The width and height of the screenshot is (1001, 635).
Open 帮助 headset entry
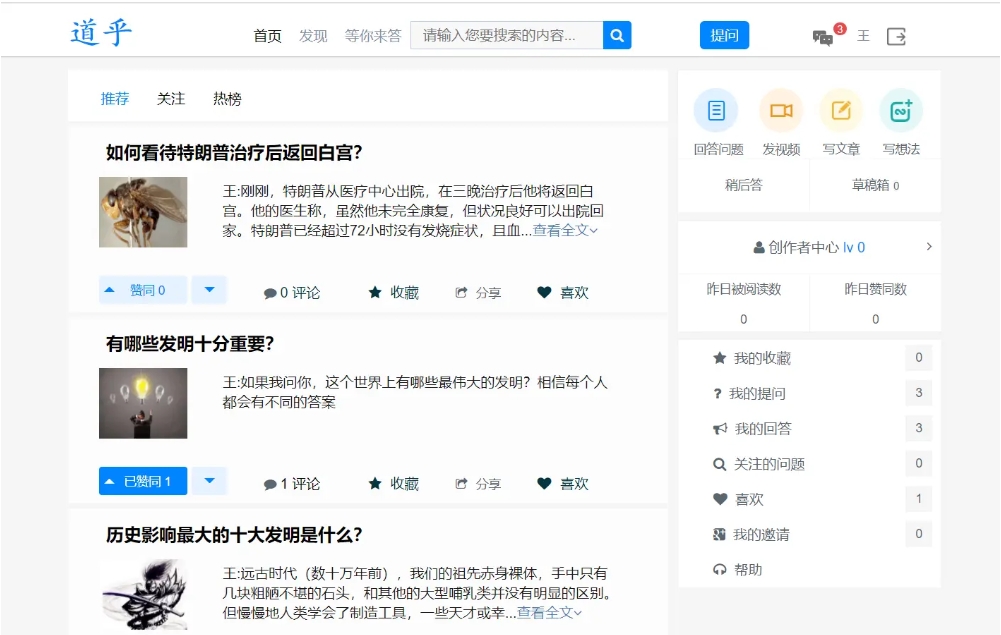(738, 569)
